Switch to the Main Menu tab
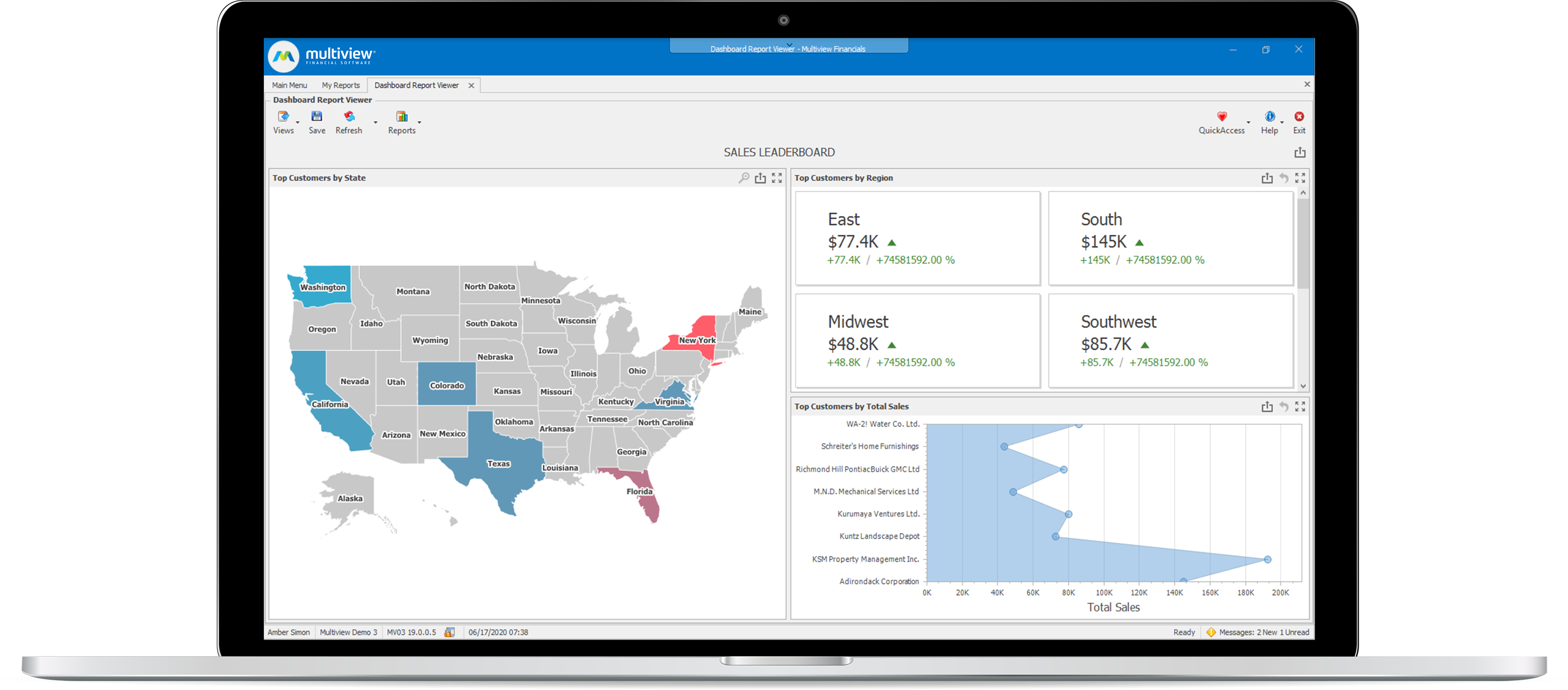This screenshot has width=1568, height=690. click(x=289, y=85)
